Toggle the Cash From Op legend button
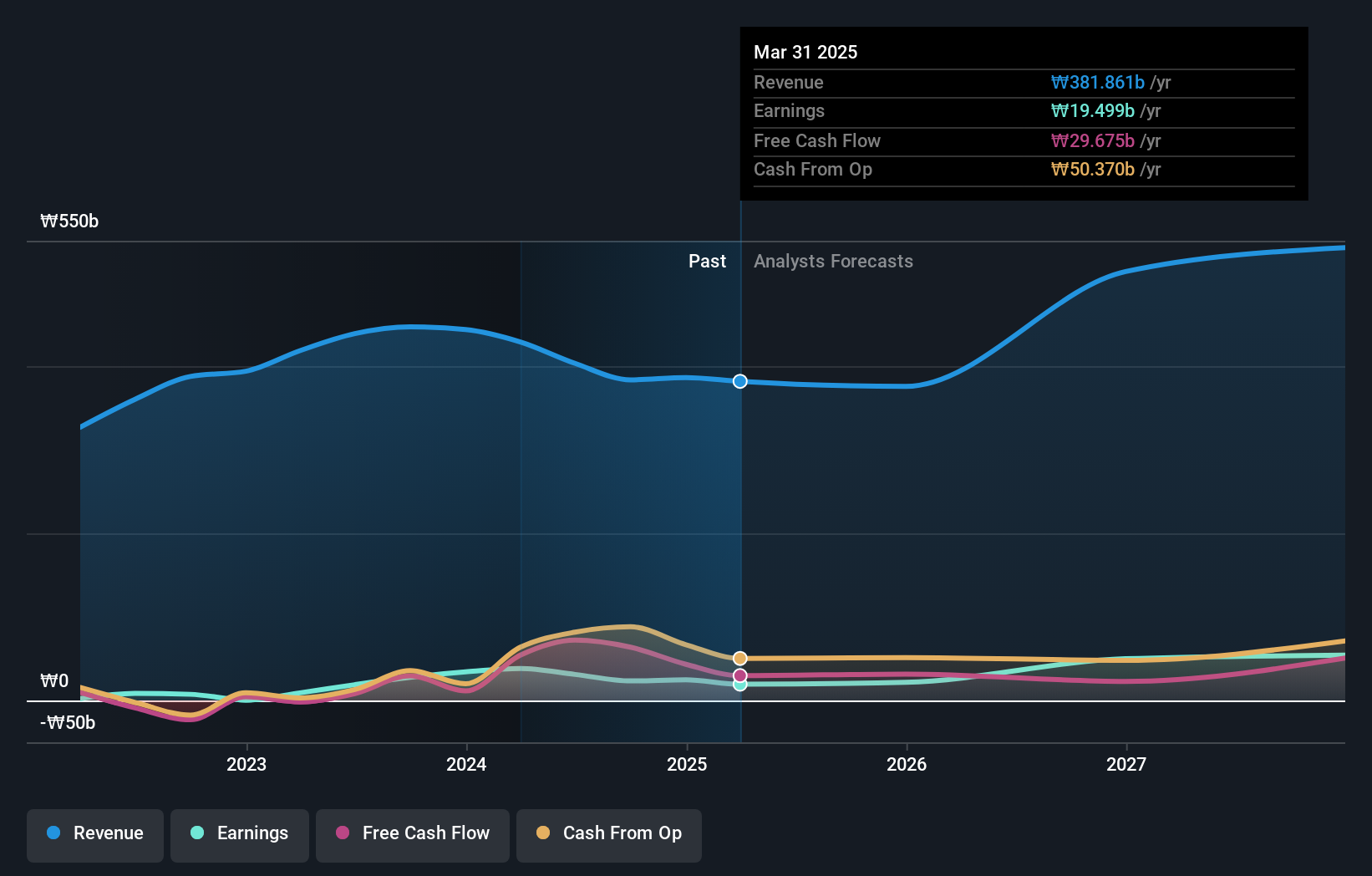Viewport: 1372px width, 876px height. [609, 835]
